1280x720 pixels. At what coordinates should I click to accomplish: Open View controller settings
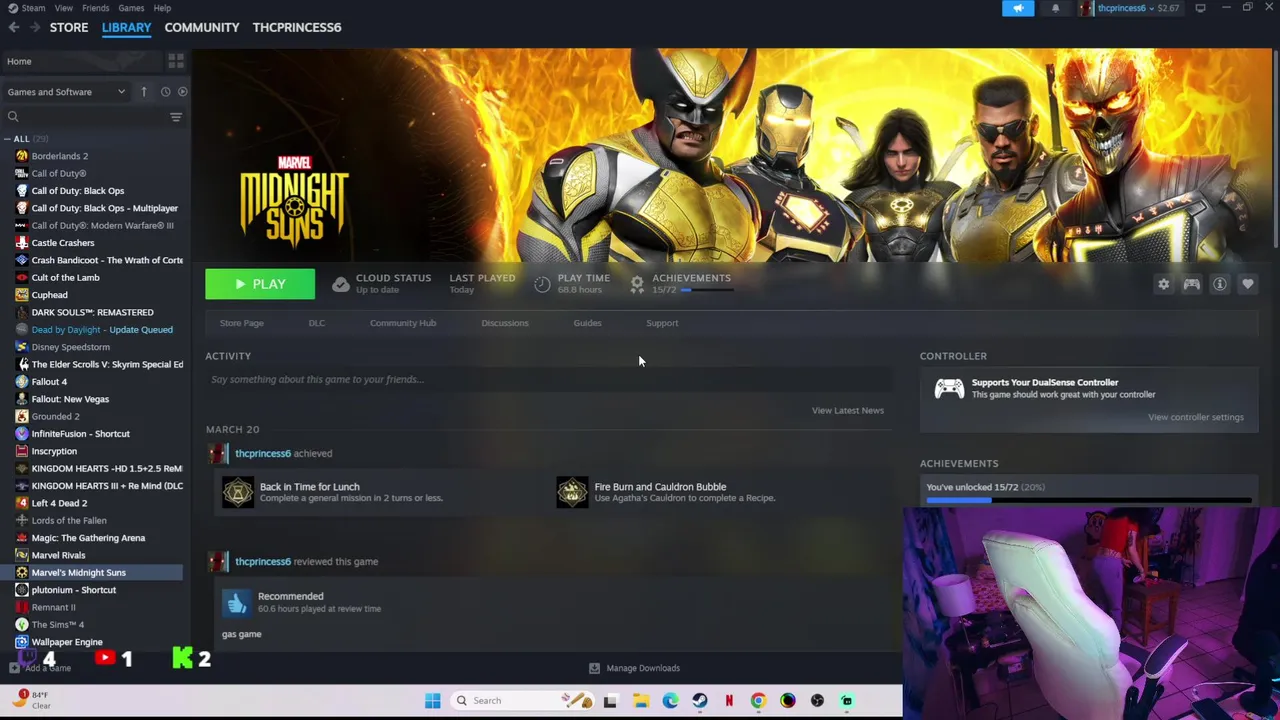[1196, 417]
